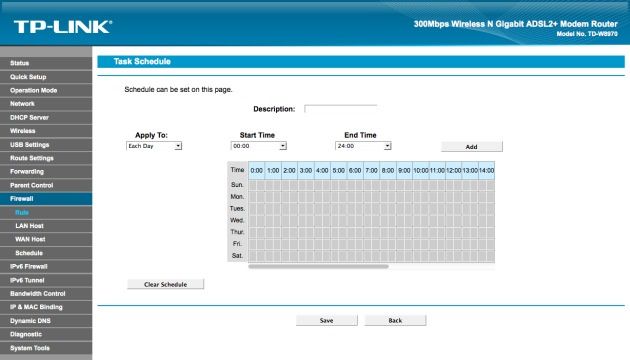Click the Save button

[x=327, y=320]
